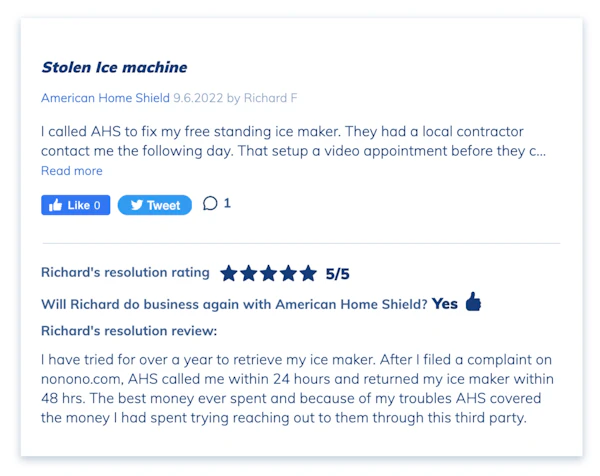Expand review with Read more link
Screen dimensions: 600x476
pos(72,171)
